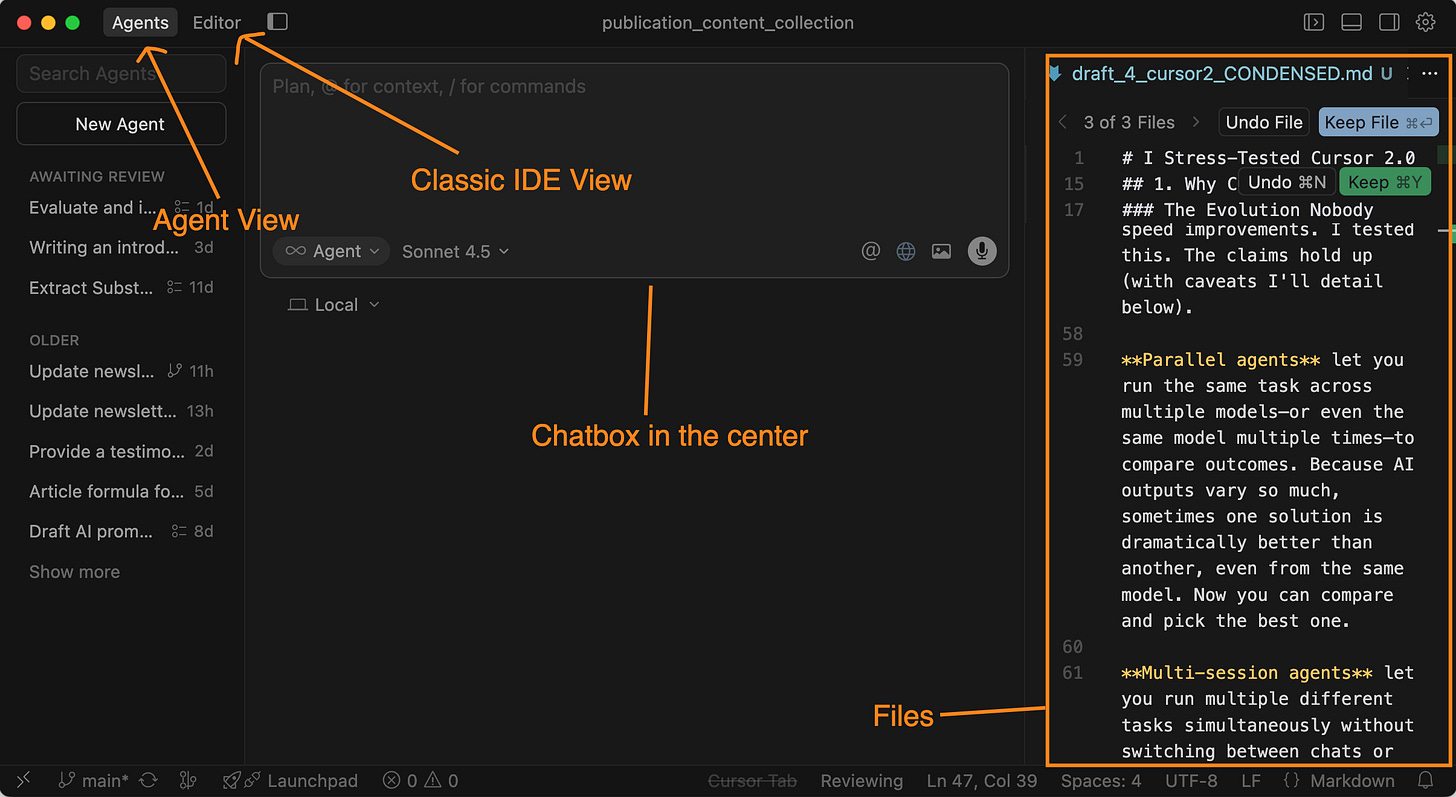The width and height of the screenshot is (1456, 797).
Task: Click the LF line ending indicator
Action: (1250, 781)
